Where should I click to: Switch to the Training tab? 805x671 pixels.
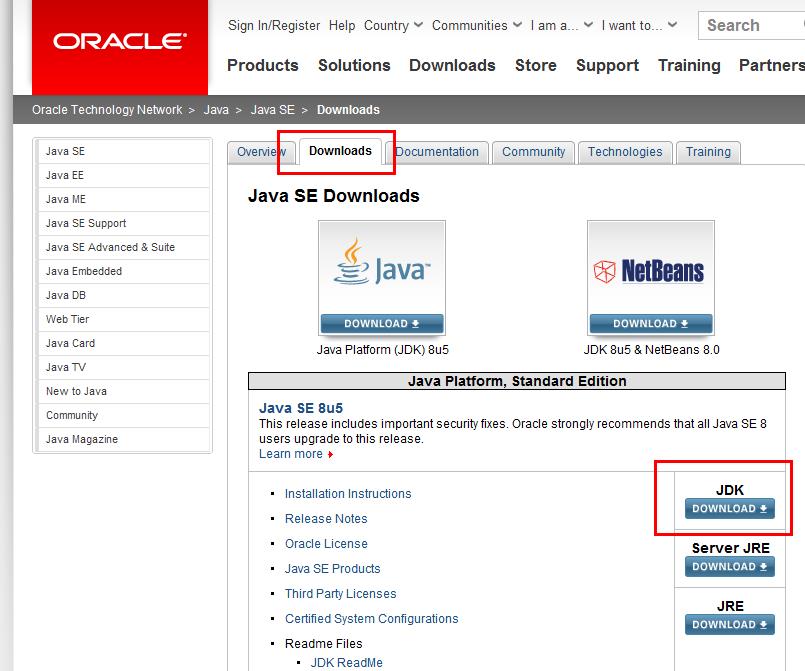click(708, 152)
